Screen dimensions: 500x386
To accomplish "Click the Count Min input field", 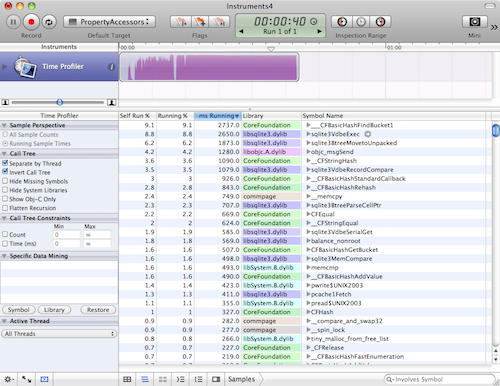I will pos(66,235).
